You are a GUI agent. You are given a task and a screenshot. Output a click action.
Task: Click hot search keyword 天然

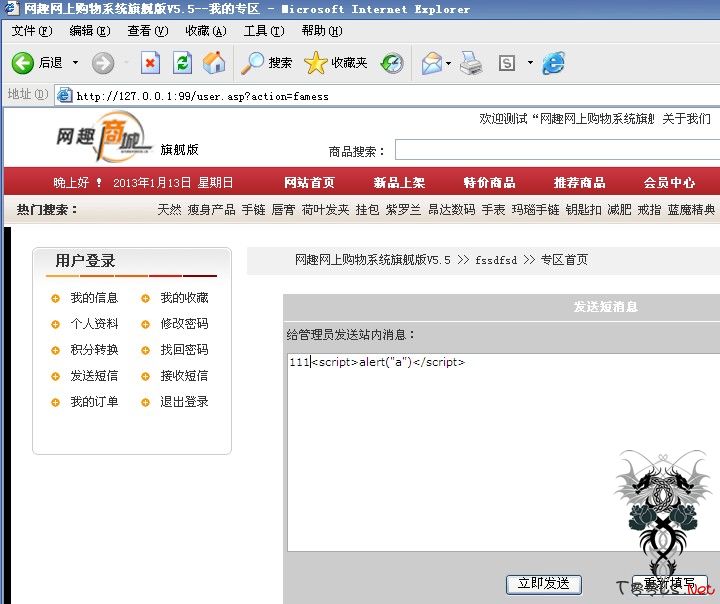169,210
